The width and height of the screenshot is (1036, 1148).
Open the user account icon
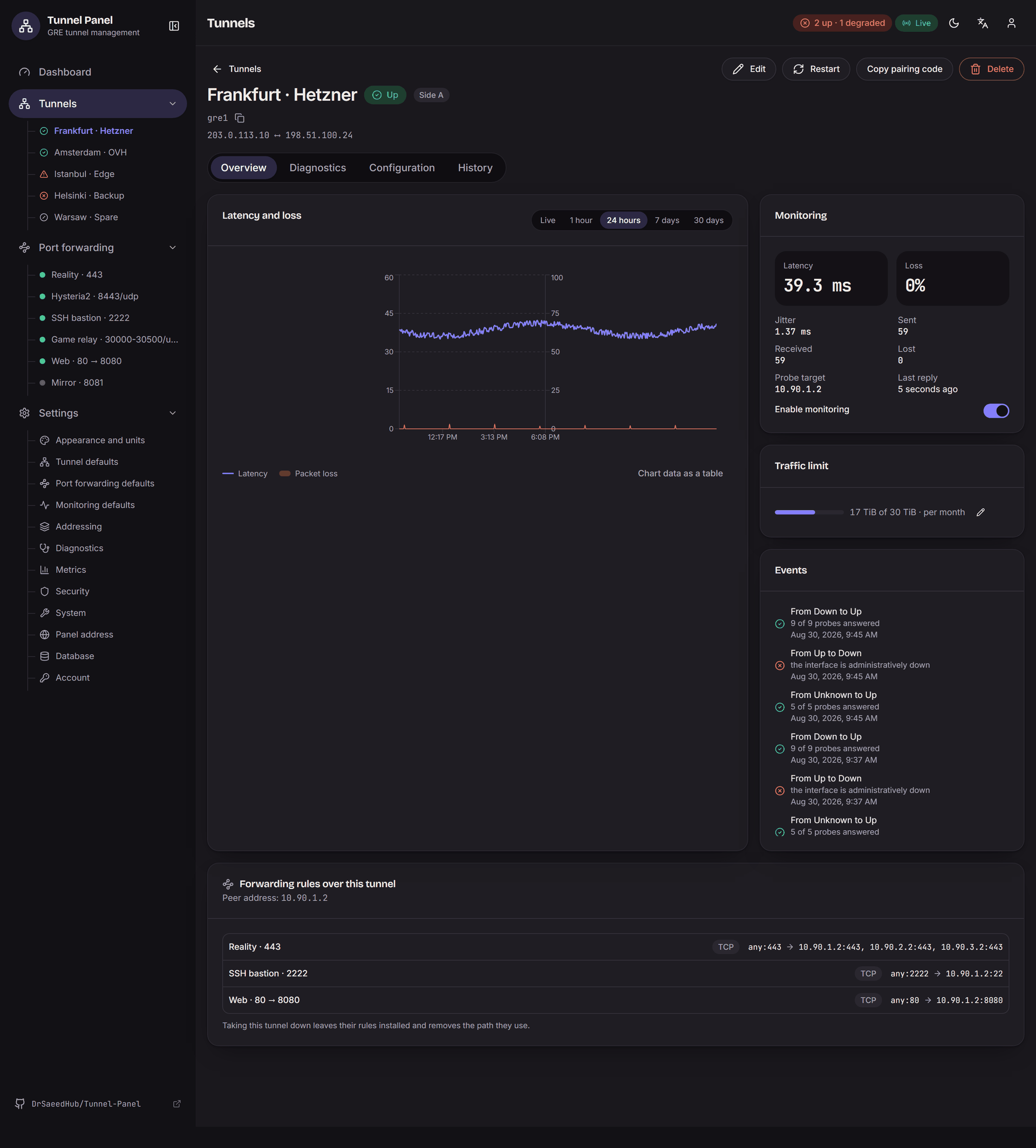(1011, 23)
